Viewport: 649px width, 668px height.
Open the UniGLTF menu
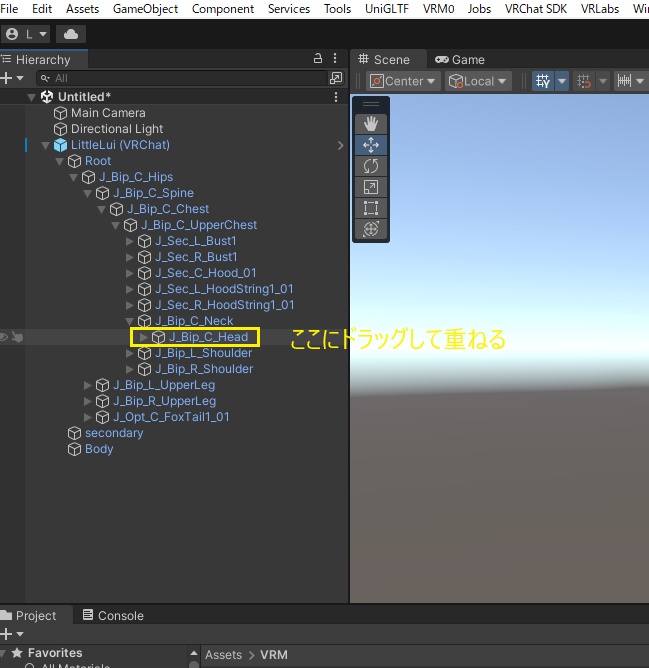click(x=387, y=9)
